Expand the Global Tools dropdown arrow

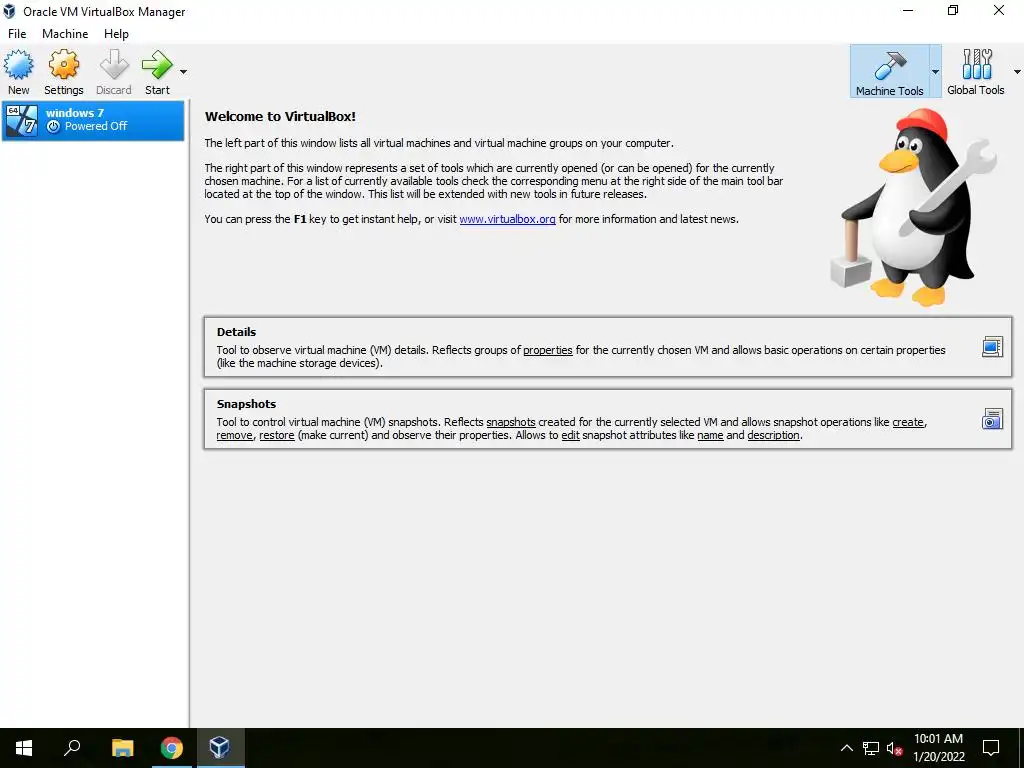pyautogui.click(x=1017, y=72)
